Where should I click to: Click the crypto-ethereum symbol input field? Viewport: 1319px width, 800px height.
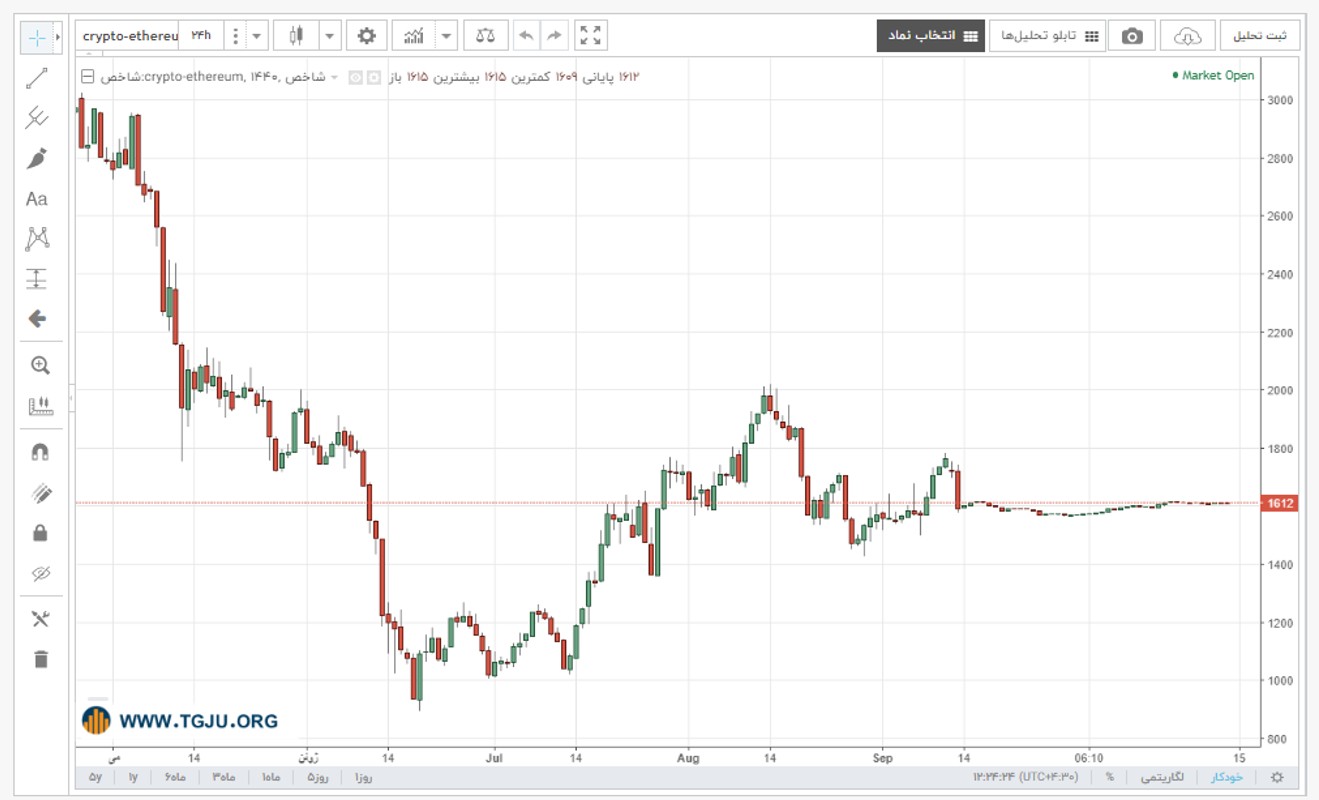pyautogui.click(x=129, y=36)
